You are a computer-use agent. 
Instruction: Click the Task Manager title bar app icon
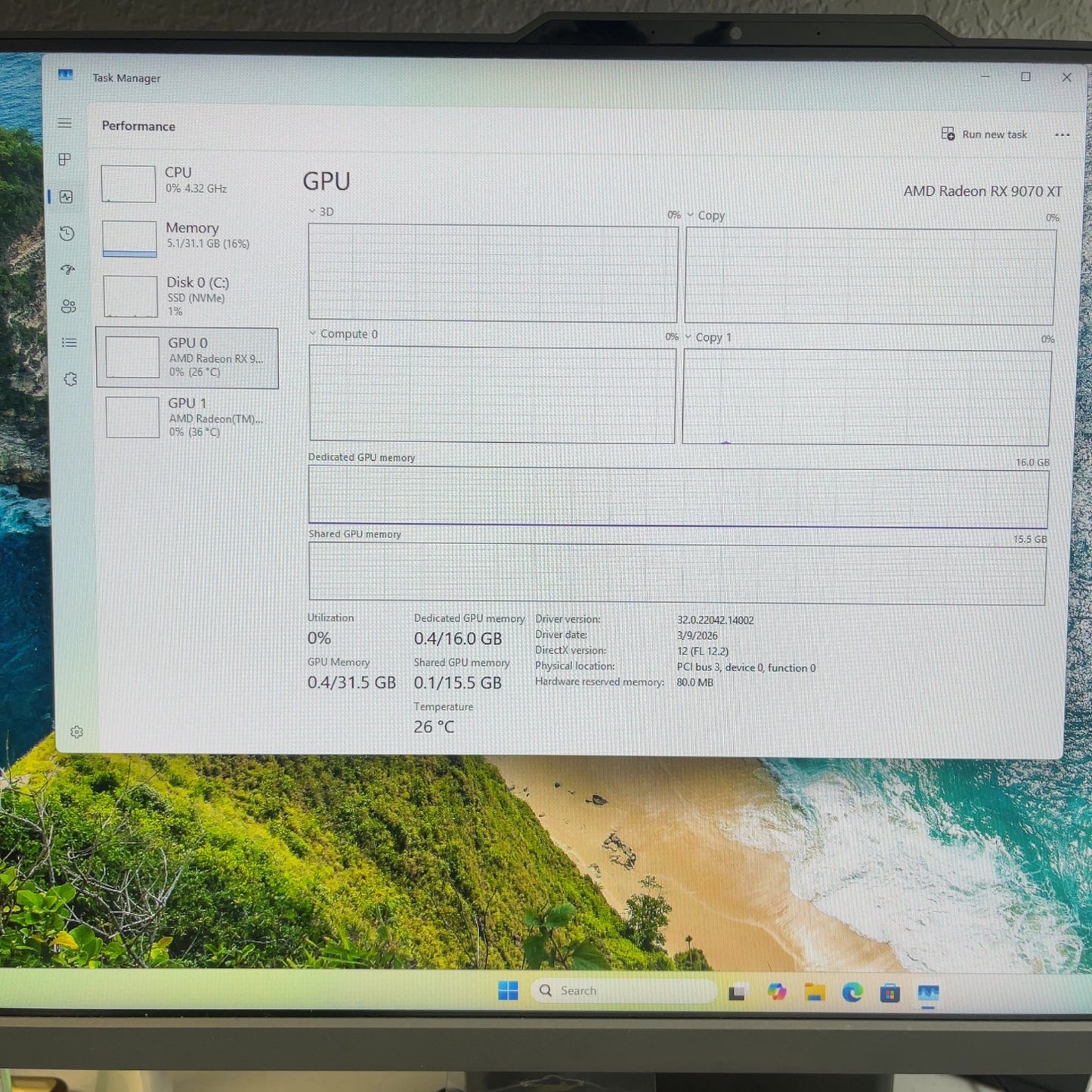(66, 75)
